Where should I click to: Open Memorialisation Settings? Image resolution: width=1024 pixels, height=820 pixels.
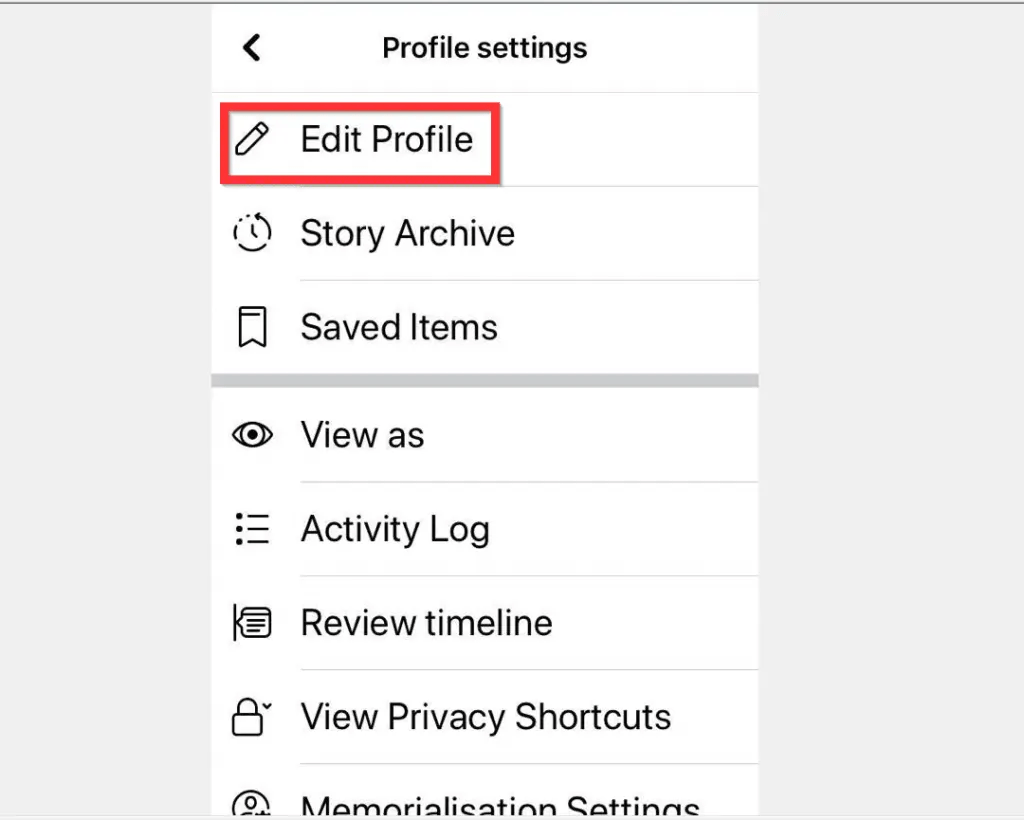pos(498,805)
